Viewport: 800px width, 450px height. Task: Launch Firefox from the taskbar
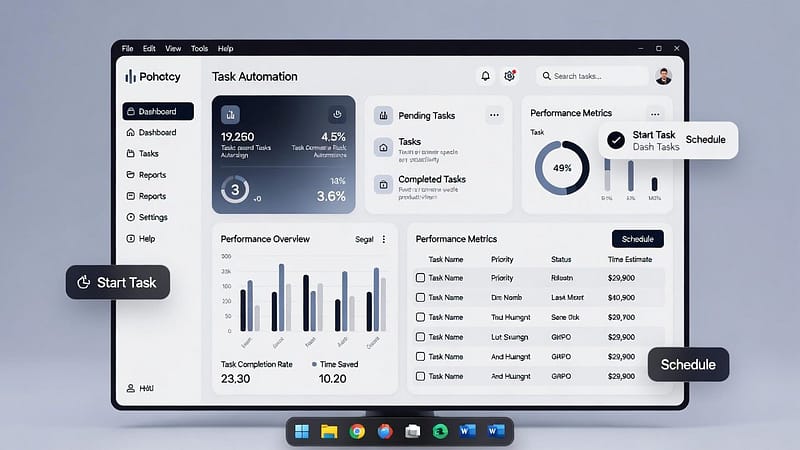[385, 432]
